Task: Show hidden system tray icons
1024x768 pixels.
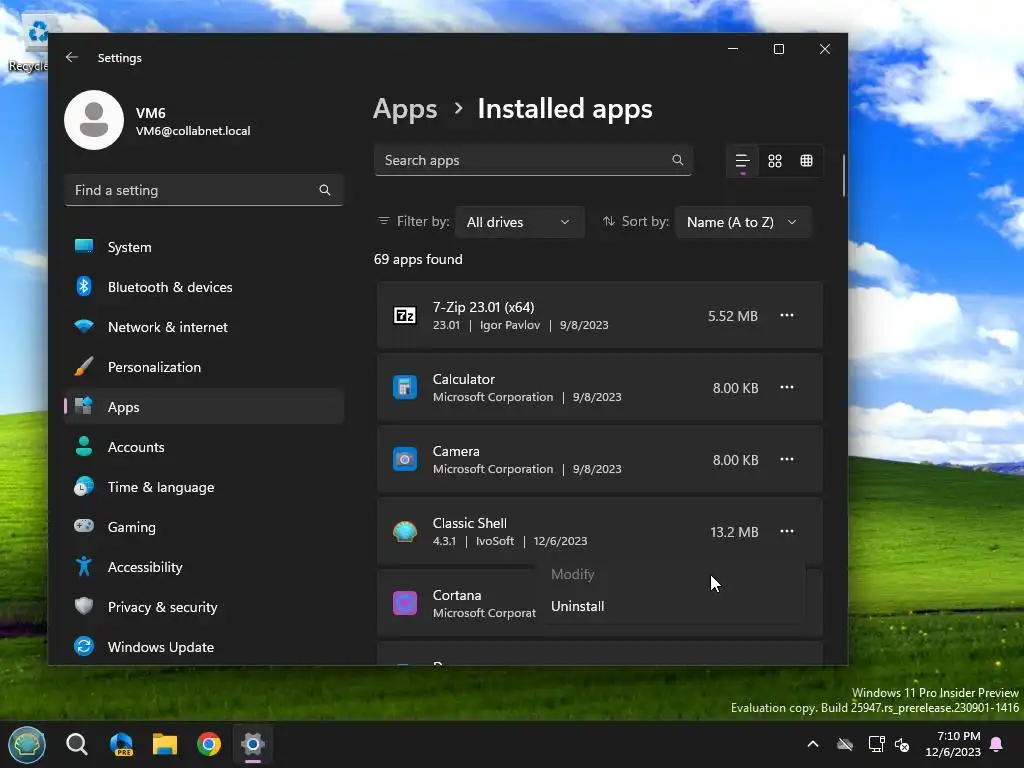Action: (x=813, y=744)
